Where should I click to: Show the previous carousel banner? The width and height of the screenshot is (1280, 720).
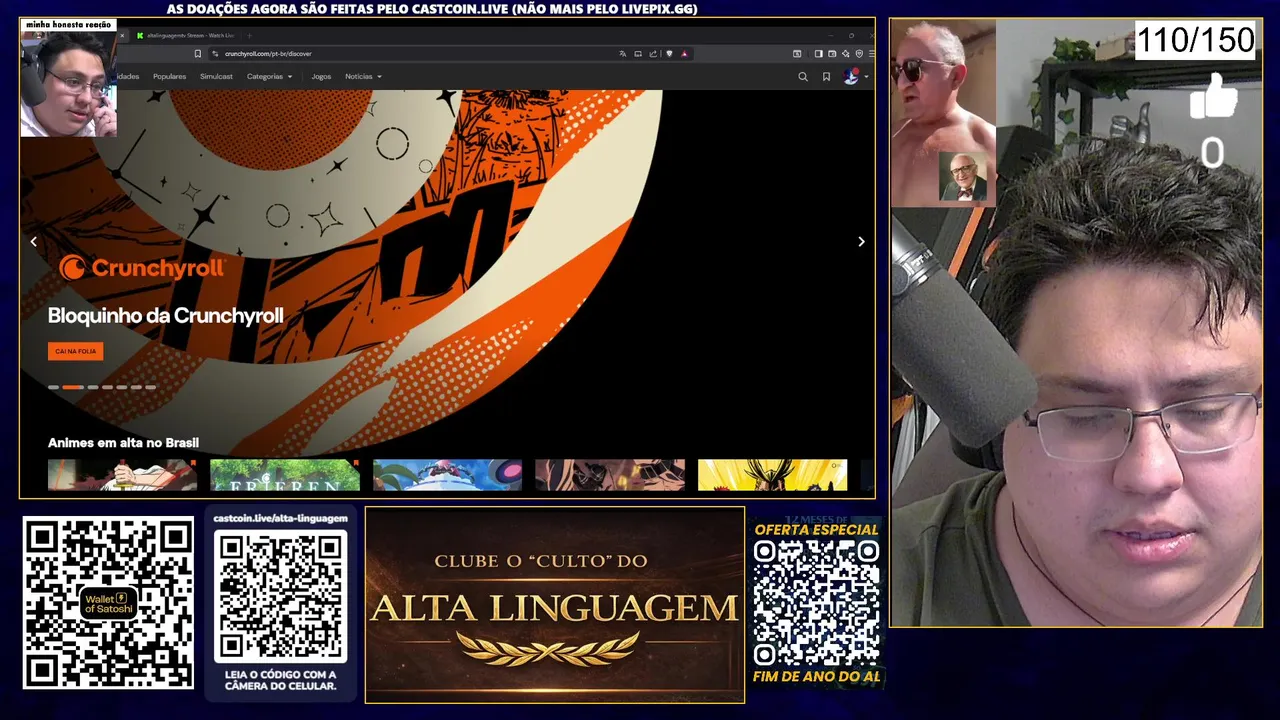[34, 241]
